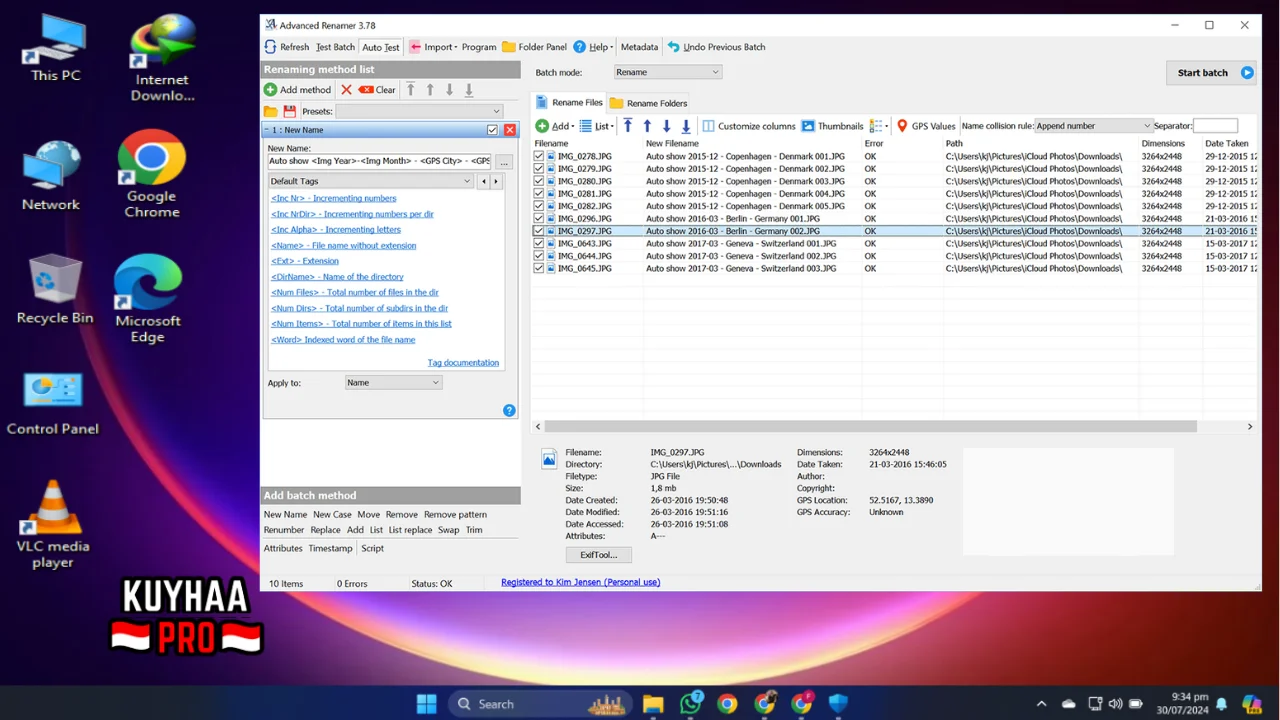The height and width of the screenshot is (720, 1280).
Task: Delete selected method with red X icon
Action: click(346, 90)
